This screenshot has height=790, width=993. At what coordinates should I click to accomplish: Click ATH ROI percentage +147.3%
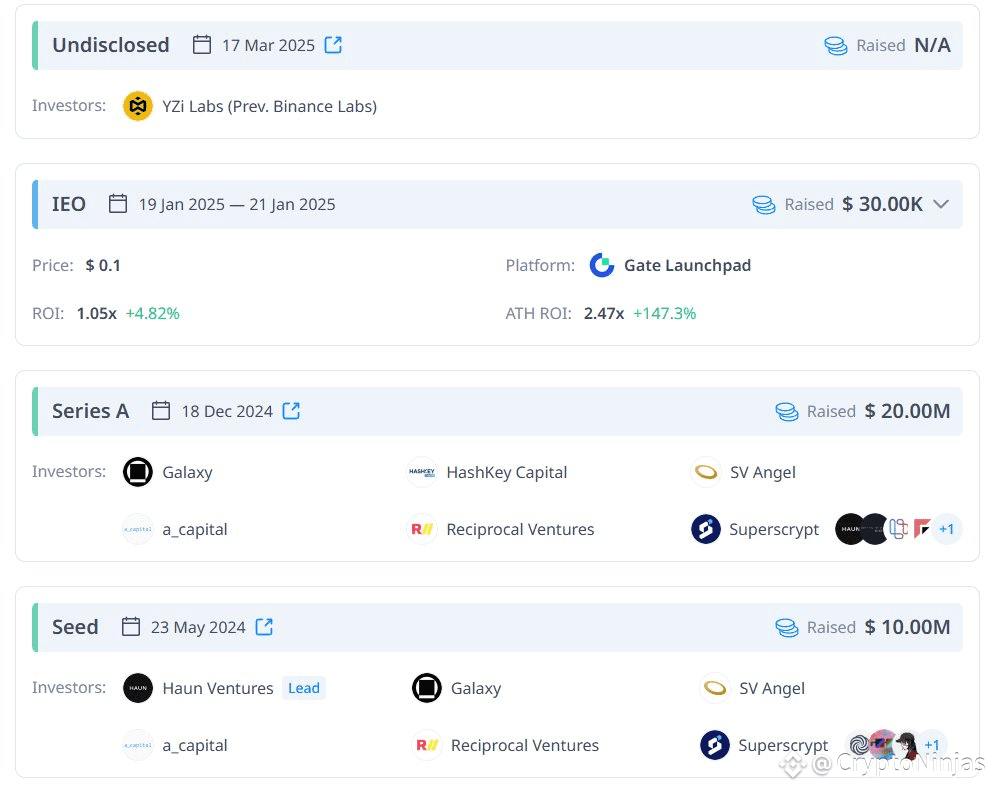pyautogui.click(x=665, y=314)
